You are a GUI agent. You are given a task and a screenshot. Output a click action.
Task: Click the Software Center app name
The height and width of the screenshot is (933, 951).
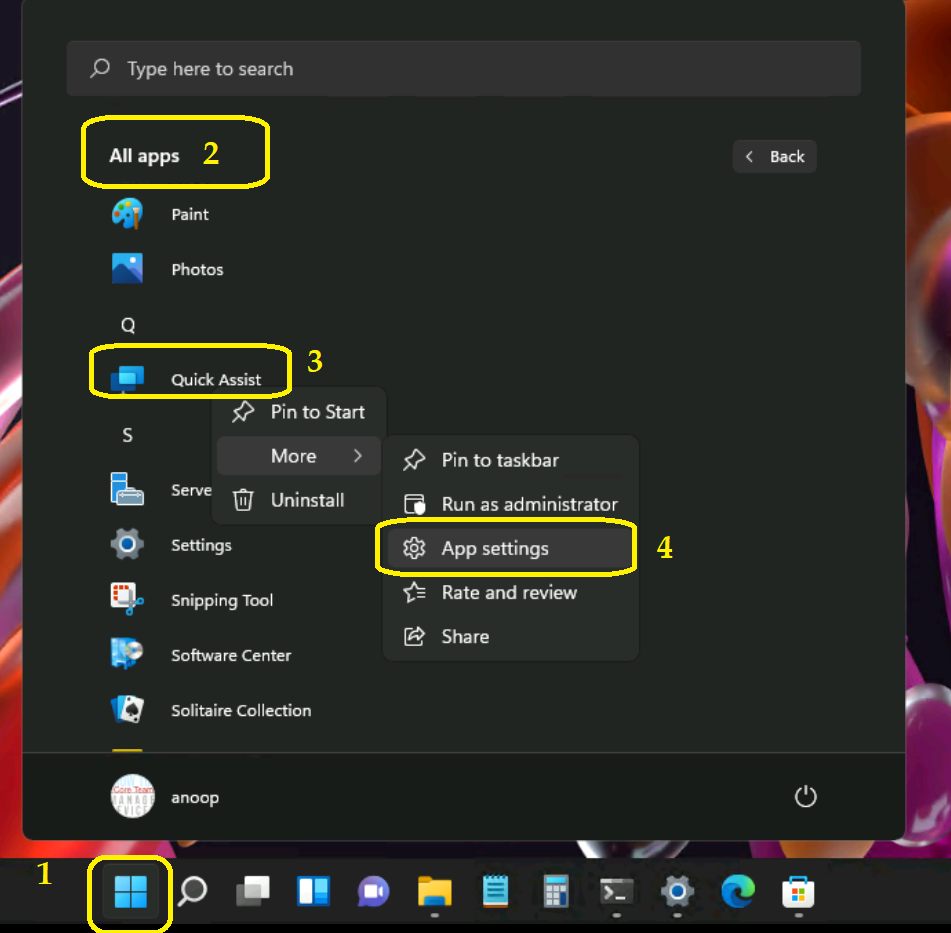(x=231, y=655)
